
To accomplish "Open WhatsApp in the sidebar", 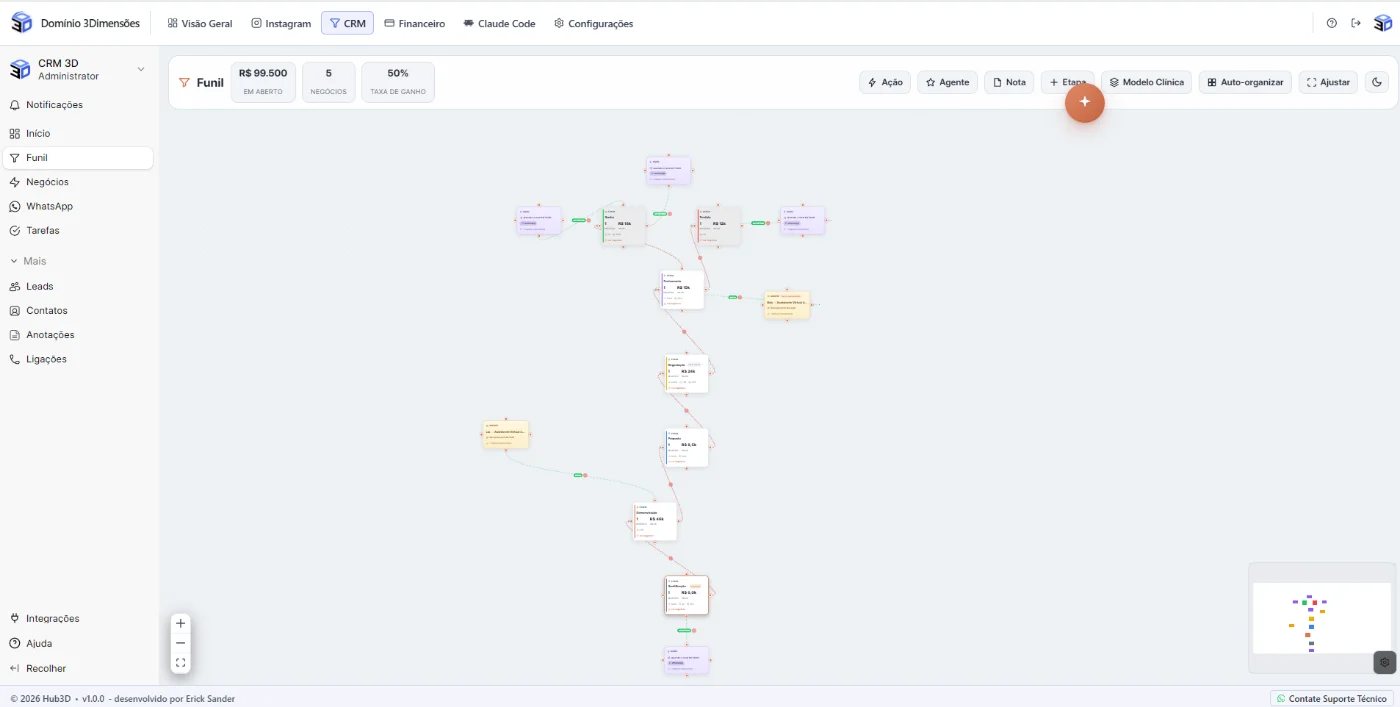I will coord(79,206).
